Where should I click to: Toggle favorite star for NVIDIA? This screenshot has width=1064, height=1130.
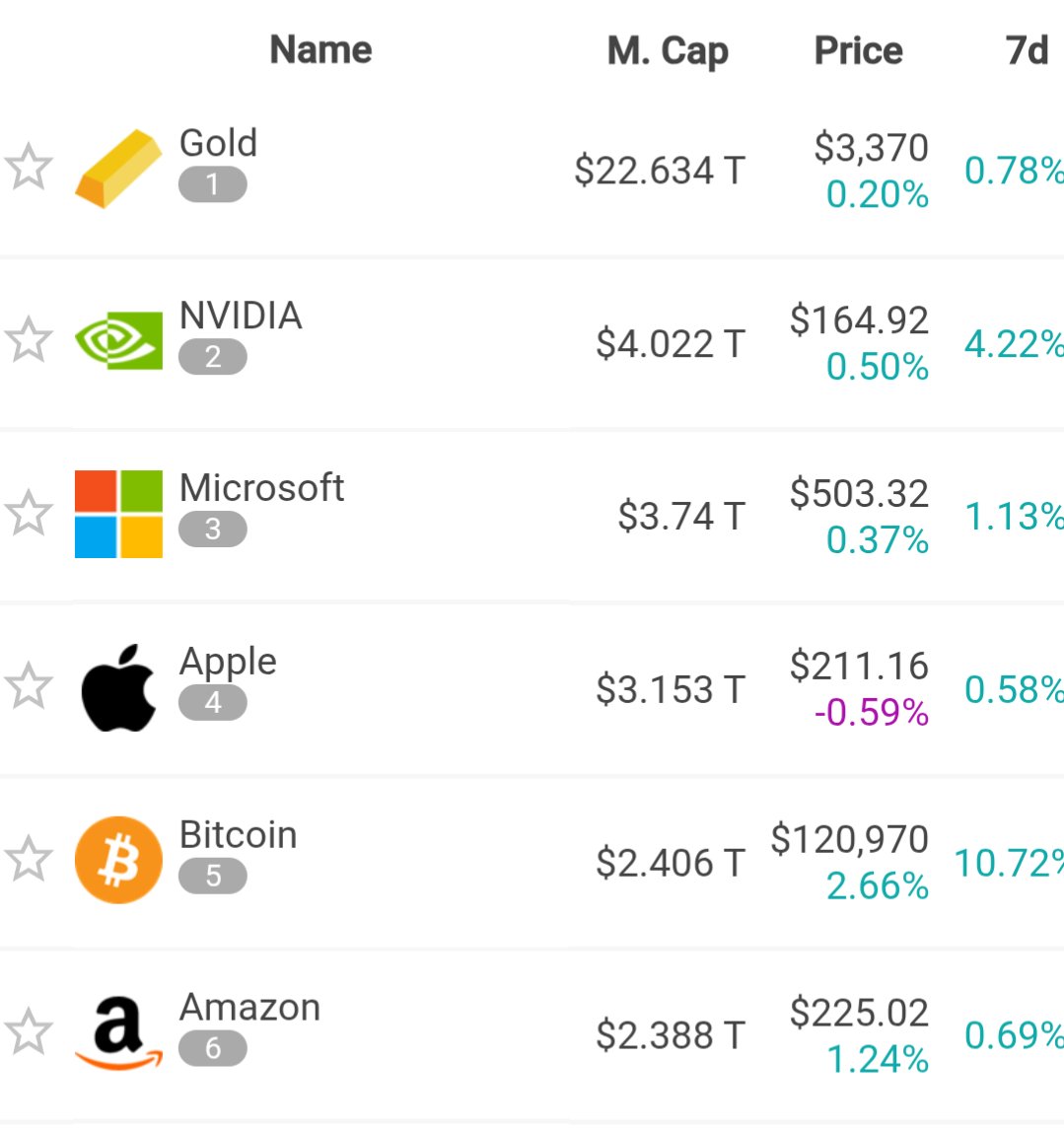click(x=29, y=339)
